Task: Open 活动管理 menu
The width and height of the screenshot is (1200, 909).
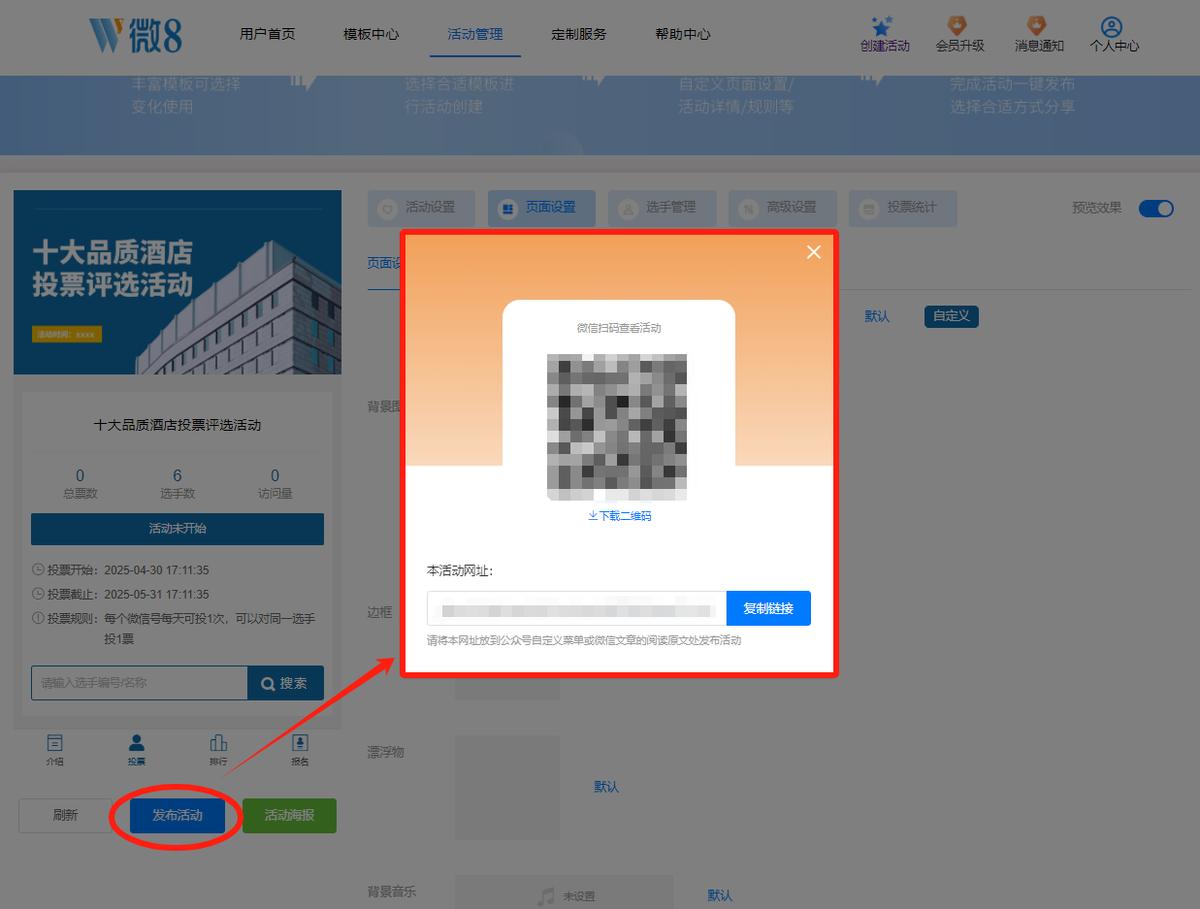Action: coord(475,34)
